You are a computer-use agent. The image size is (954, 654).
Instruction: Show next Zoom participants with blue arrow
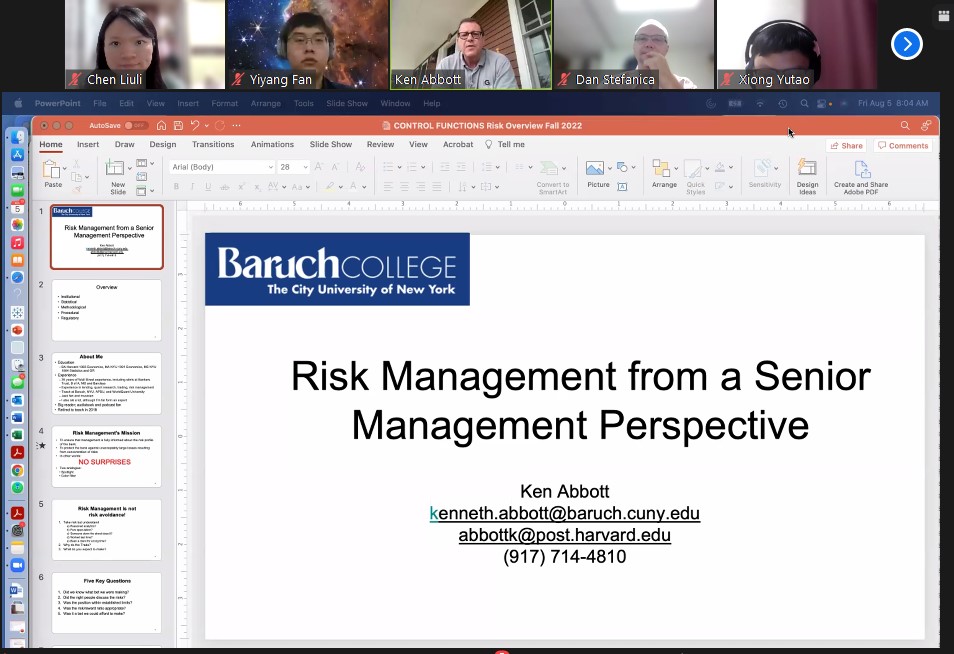click(907, 44)
